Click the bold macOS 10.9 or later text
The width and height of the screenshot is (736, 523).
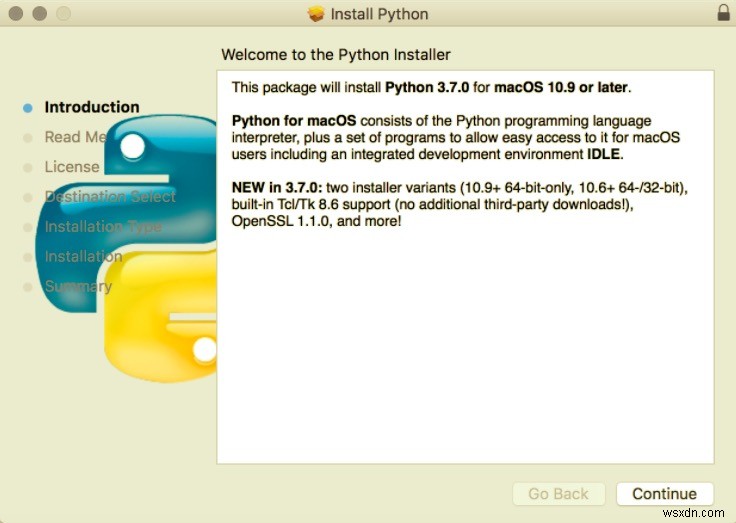(x=561, y=87)
